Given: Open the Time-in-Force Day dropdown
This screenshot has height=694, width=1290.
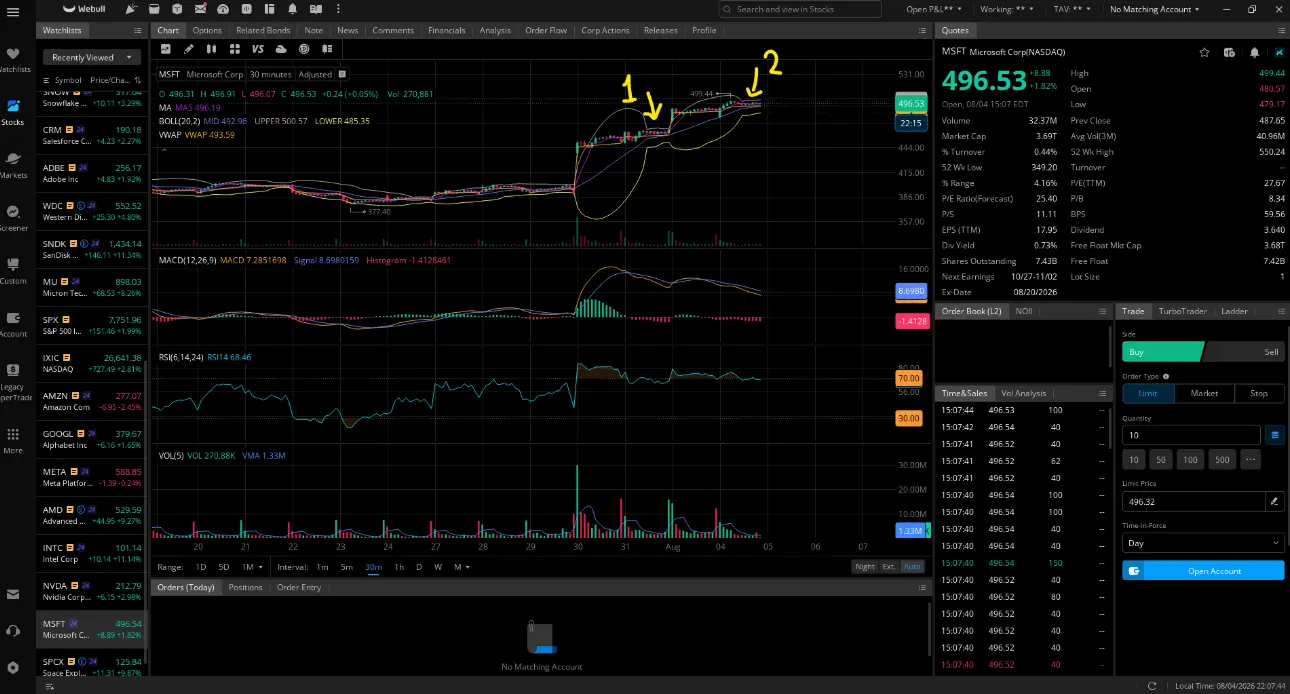Looking at the screenshot, I should (x=1203, y=543).
